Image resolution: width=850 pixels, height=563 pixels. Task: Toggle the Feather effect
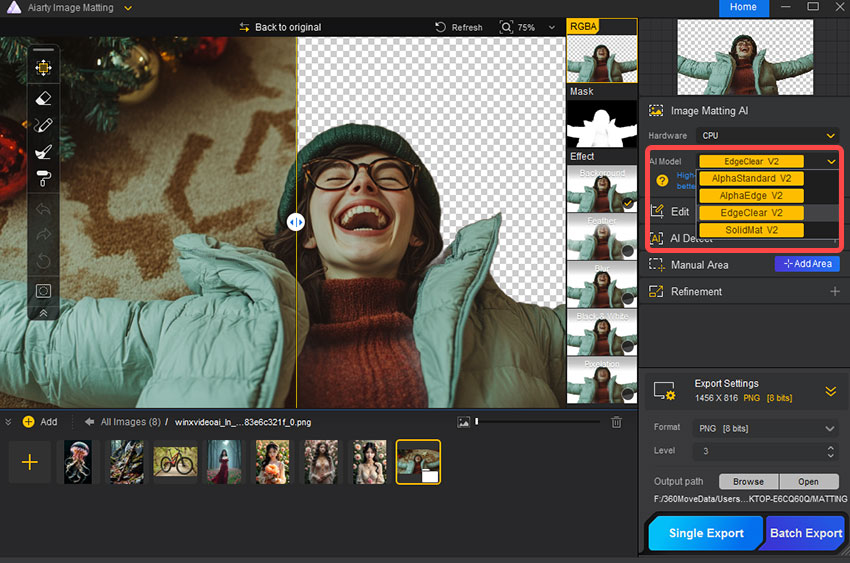[628, 251]
